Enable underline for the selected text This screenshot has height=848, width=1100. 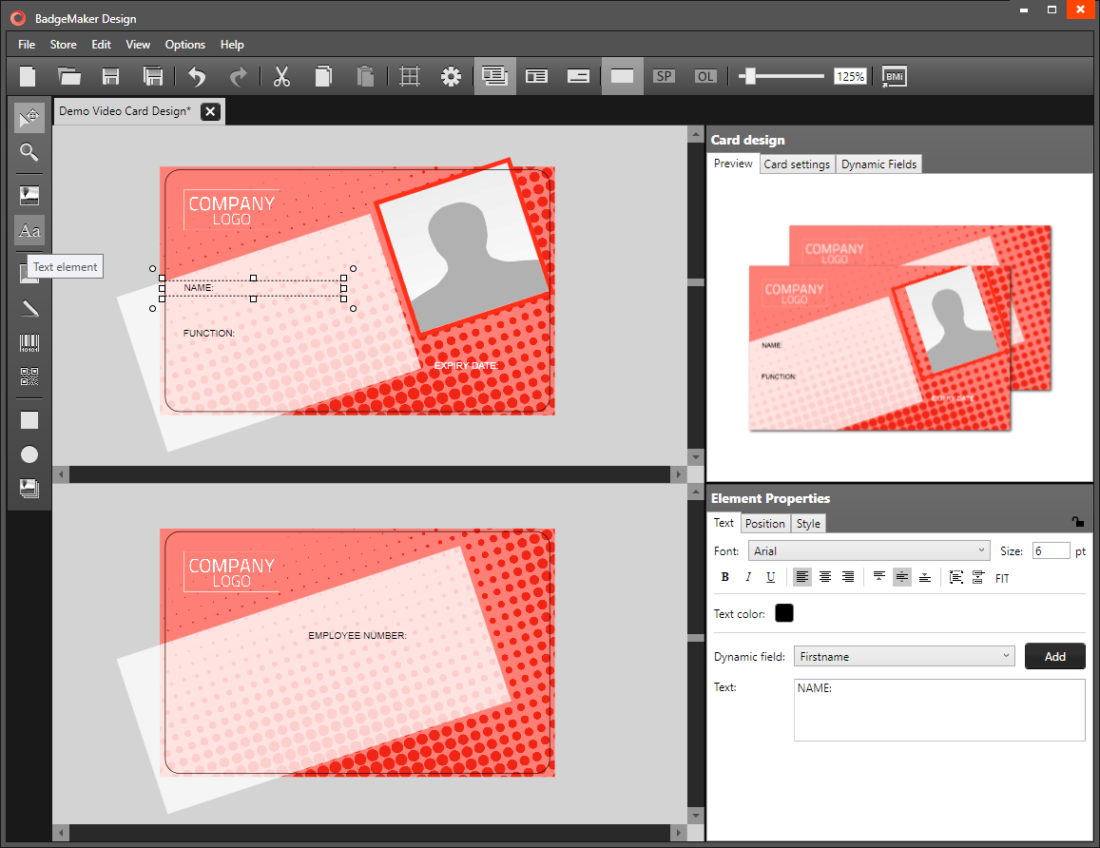[x=770, y=577]
